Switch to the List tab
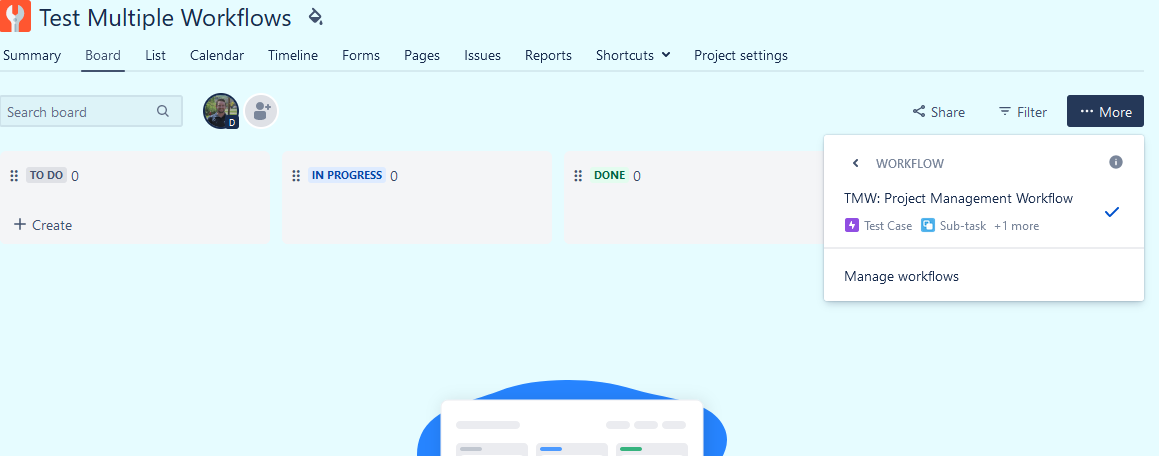1159x456 pixels. point(155,55)
